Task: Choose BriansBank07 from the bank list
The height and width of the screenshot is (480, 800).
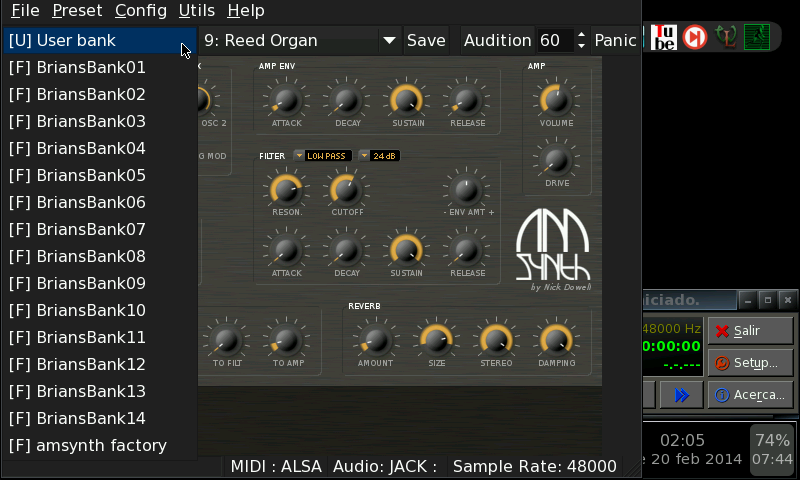Action: (100, 230)
